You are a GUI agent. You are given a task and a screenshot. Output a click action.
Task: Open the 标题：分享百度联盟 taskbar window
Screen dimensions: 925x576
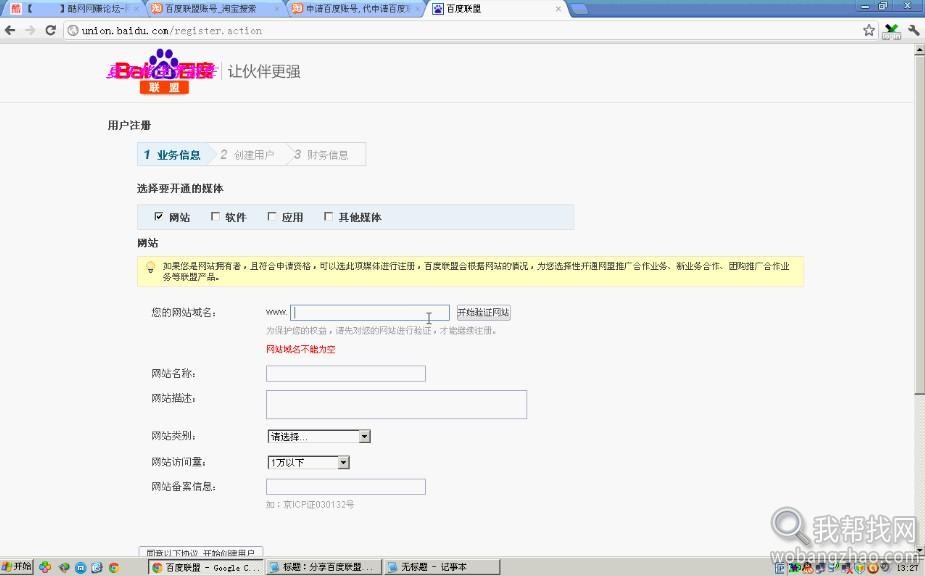(x=323, y=567)
